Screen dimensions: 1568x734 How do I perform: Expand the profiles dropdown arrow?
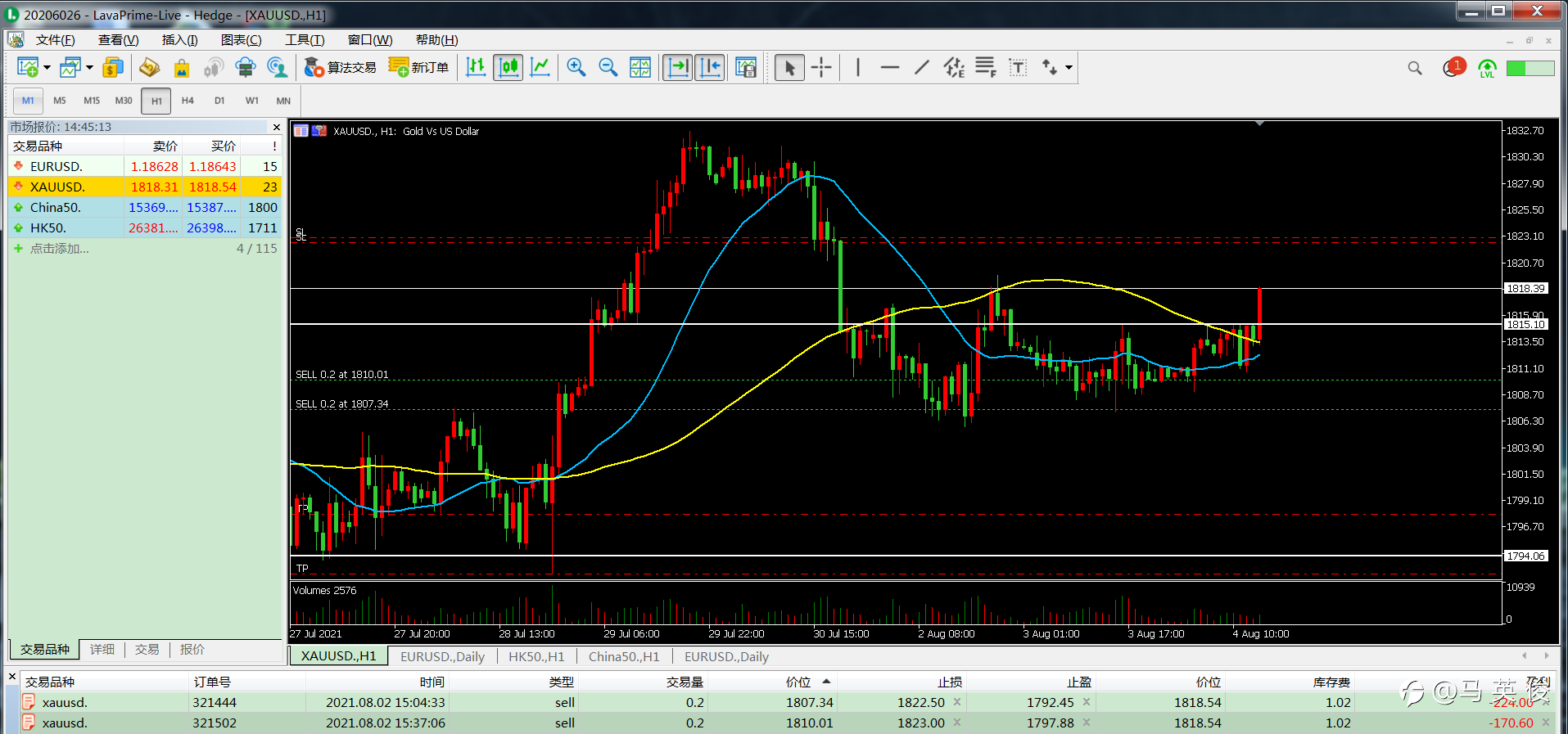pyautogui.click(x=89, y=68)
